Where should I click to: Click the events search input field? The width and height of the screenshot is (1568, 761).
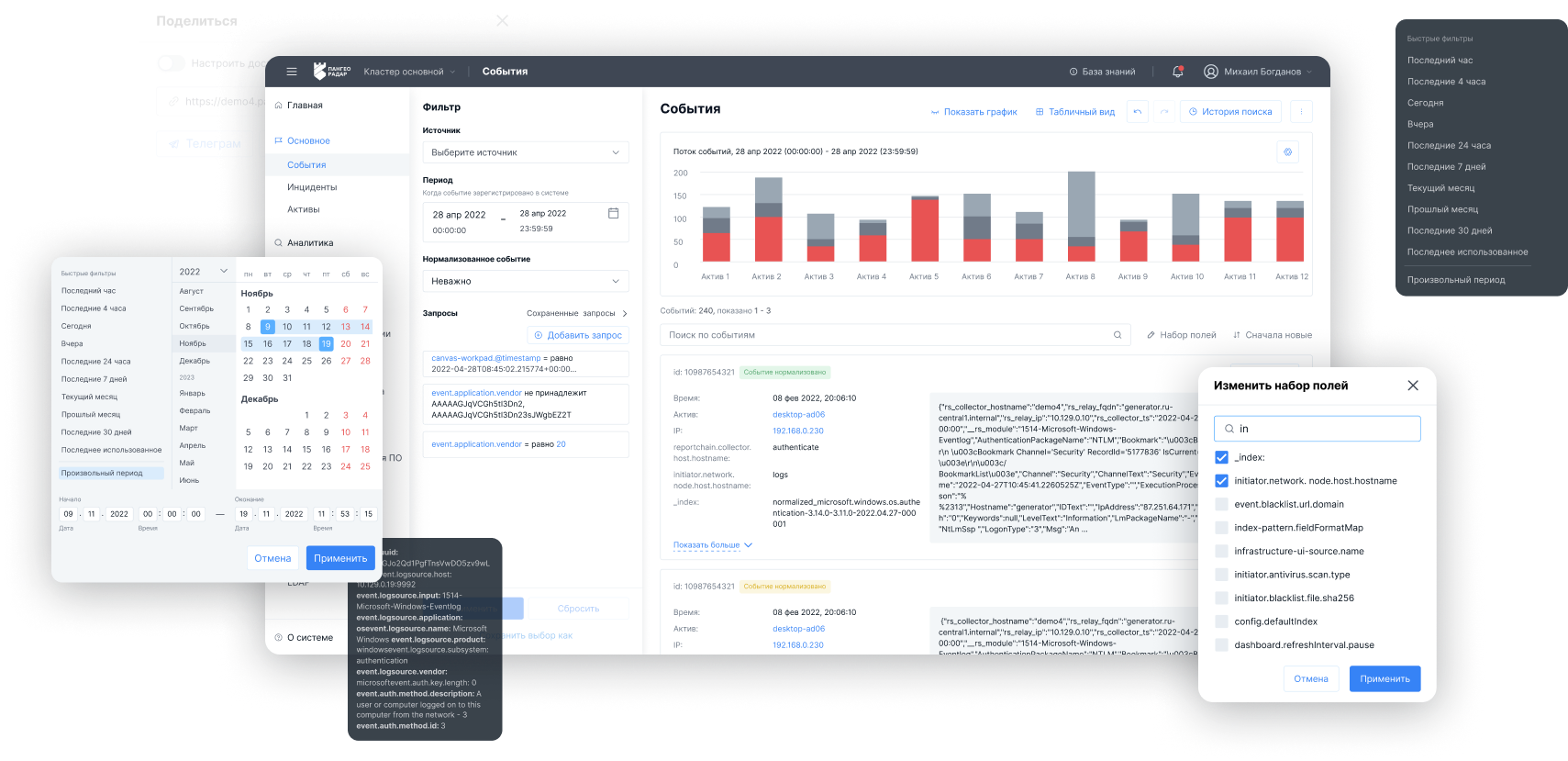point(885,335)
